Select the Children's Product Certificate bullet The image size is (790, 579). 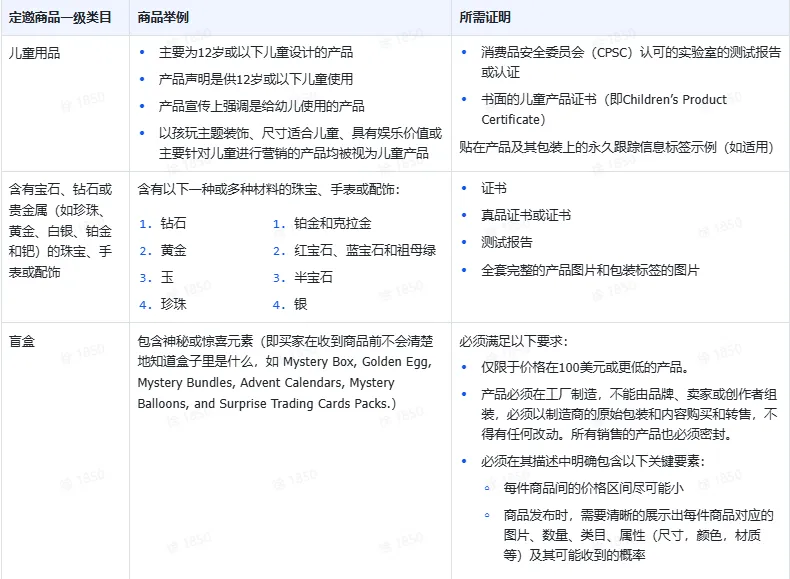(604, 109)
